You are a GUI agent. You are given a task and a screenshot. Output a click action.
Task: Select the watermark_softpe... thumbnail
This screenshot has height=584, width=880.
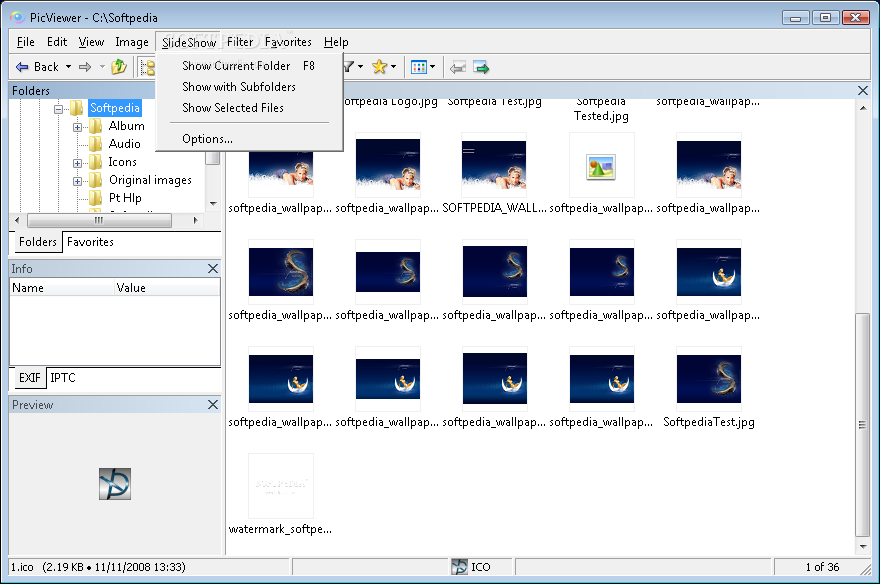(x=281, y=486)
